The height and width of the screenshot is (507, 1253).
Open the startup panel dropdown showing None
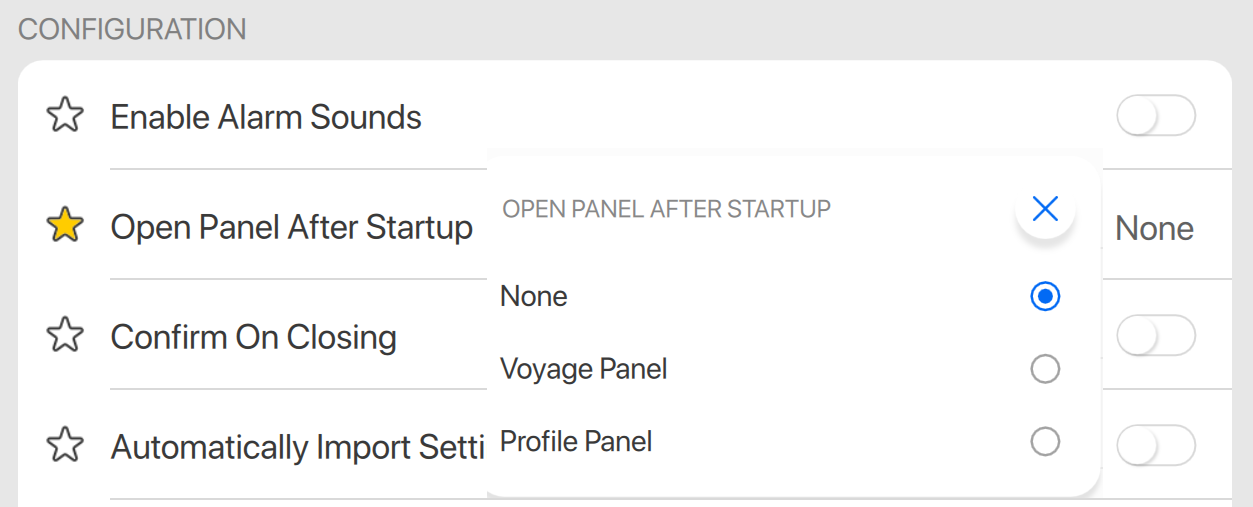click(x=1154, y=228)
